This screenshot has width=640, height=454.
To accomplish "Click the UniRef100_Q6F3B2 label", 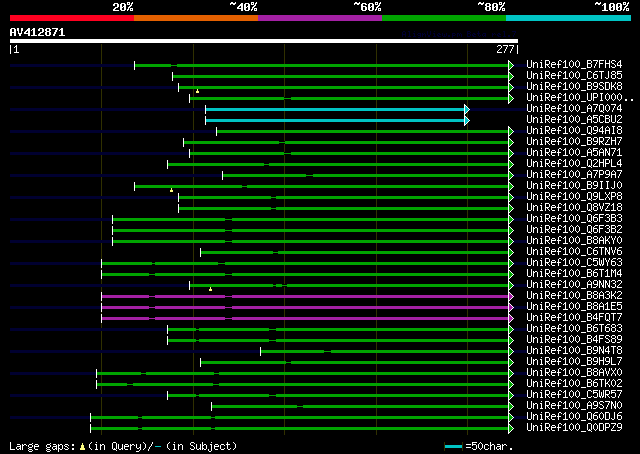I will tap(574, 230).
